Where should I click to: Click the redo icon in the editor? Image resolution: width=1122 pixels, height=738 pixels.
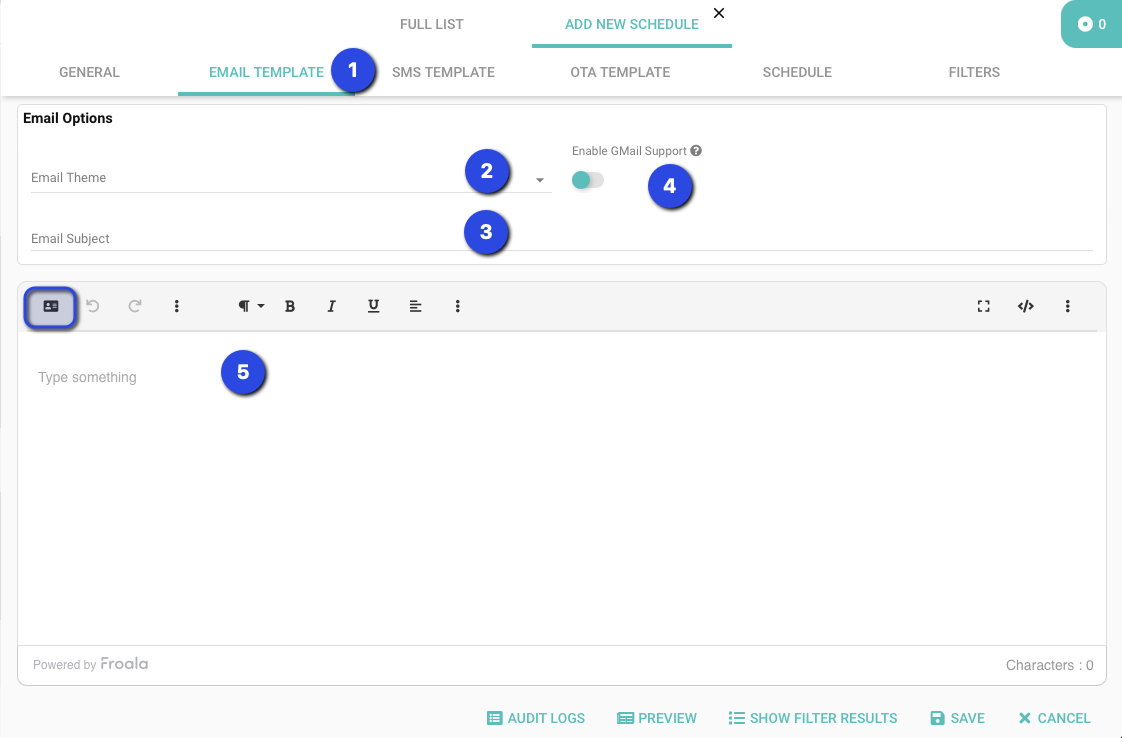pyautogui.click(x=135, y=307)
